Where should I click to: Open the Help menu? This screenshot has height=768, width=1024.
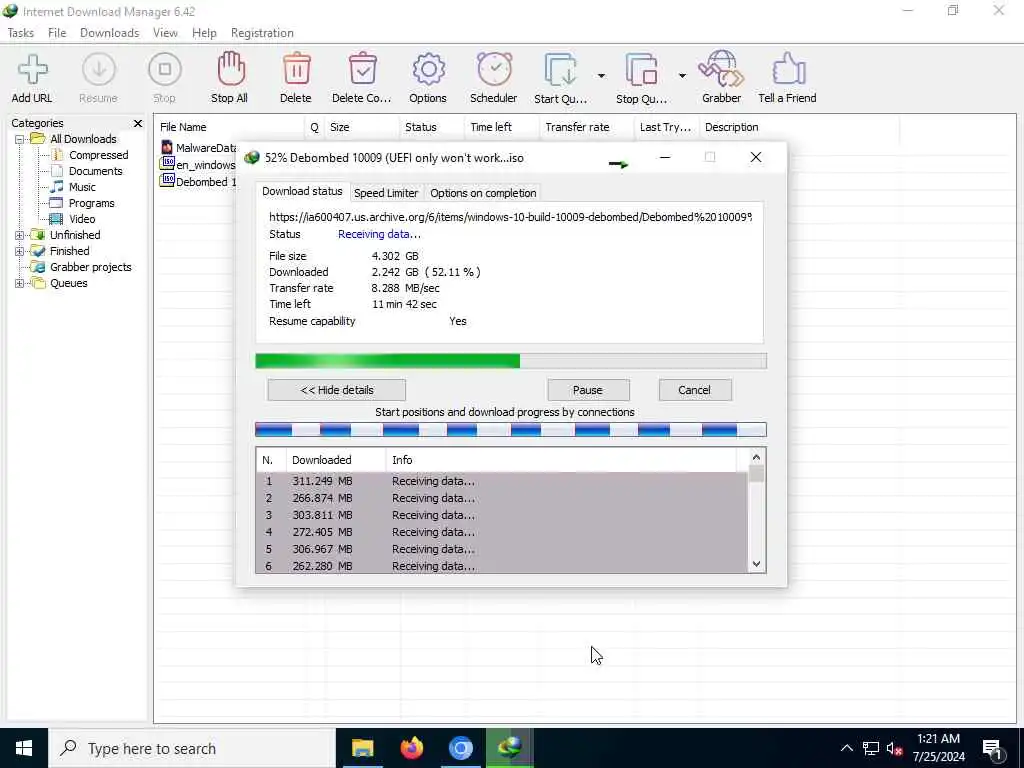[x=204, y=33]
